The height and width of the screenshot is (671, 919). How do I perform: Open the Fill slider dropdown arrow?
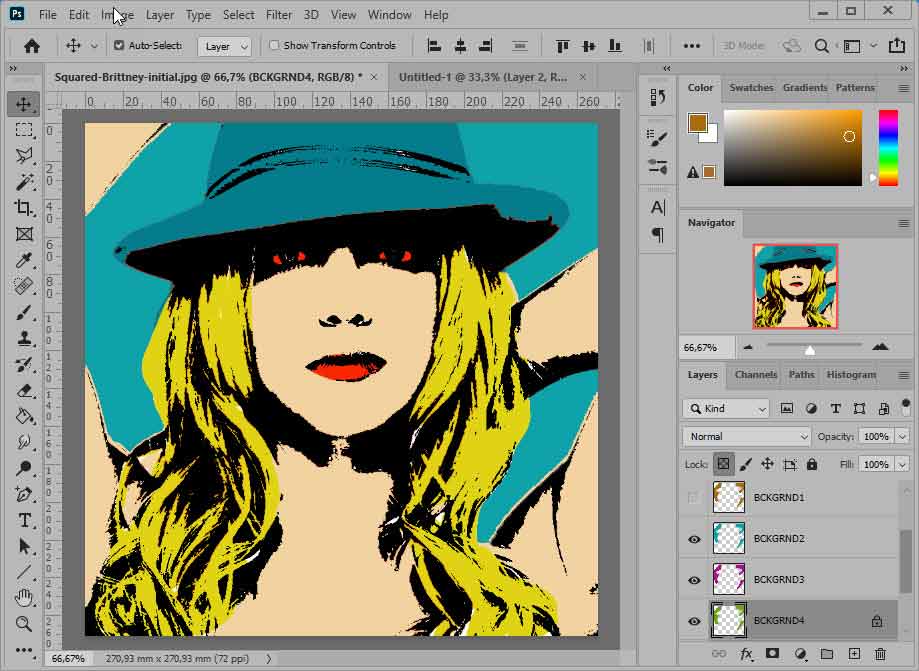pos(902,465)
